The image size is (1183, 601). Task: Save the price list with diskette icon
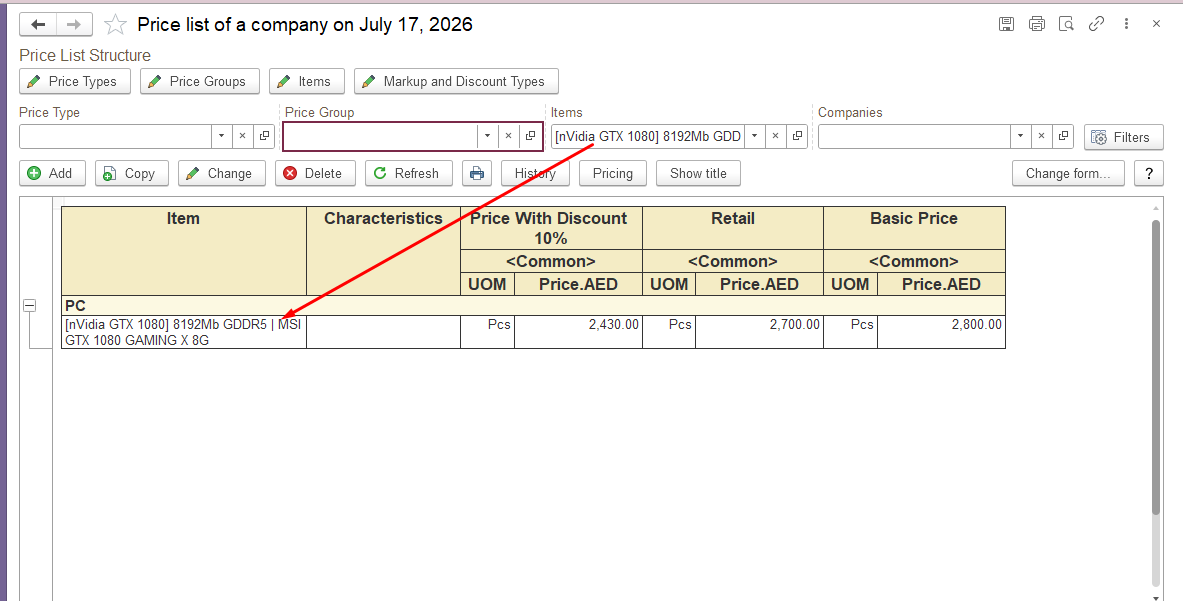click(x=1006, y=24)
